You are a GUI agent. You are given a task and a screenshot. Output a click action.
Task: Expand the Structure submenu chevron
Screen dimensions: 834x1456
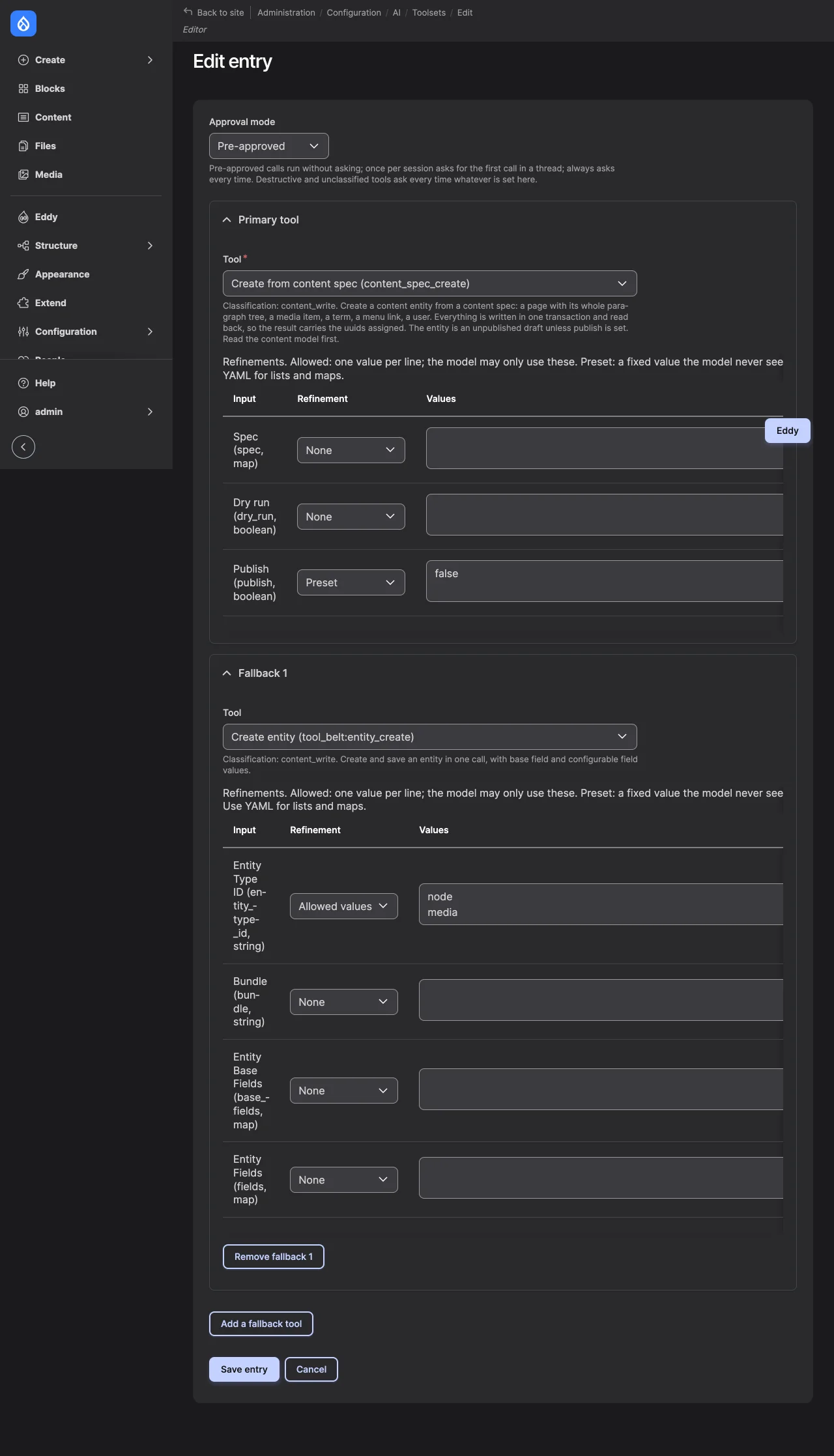pyautogui.click(x=150, y=246)
